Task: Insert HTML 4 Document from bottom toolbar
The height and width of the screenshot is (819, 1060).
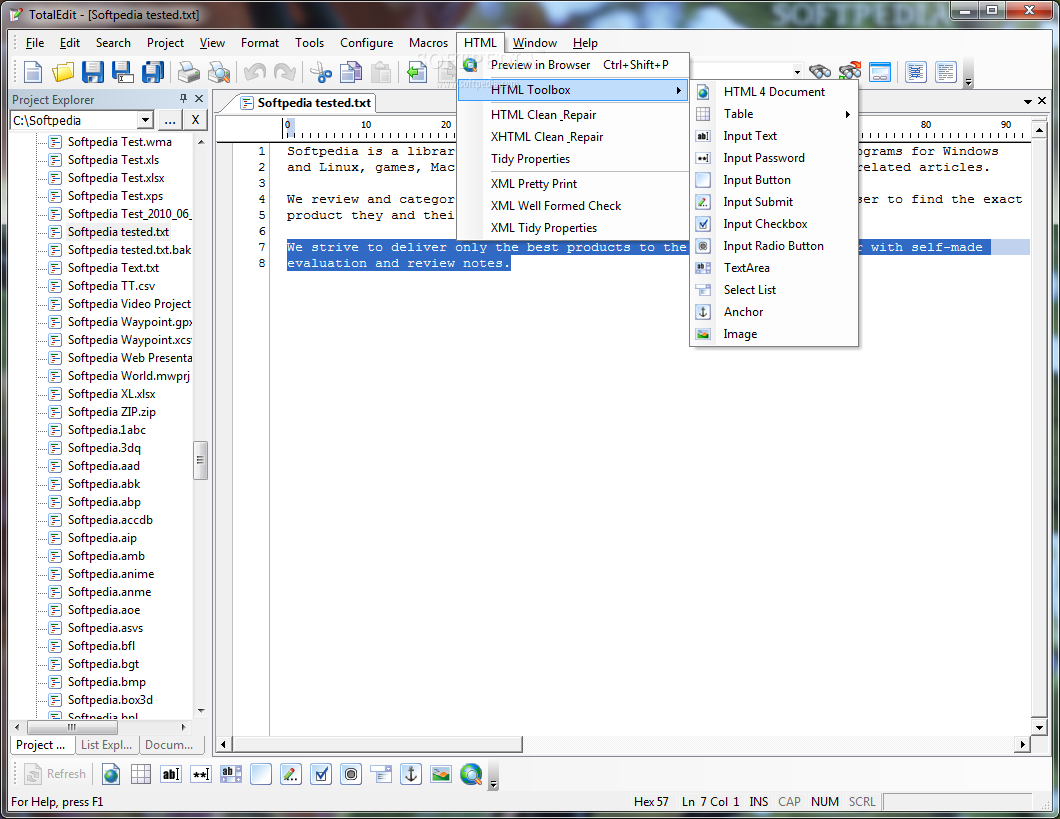Action: (x=112, y=774)
